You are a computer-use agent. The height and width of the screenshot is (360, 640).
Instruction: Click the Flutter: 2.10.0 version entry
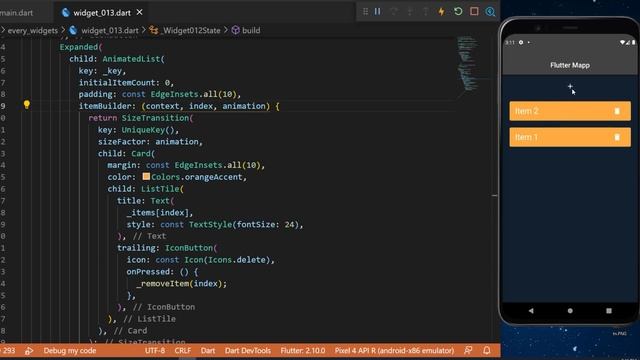click(x=303, y=351)
